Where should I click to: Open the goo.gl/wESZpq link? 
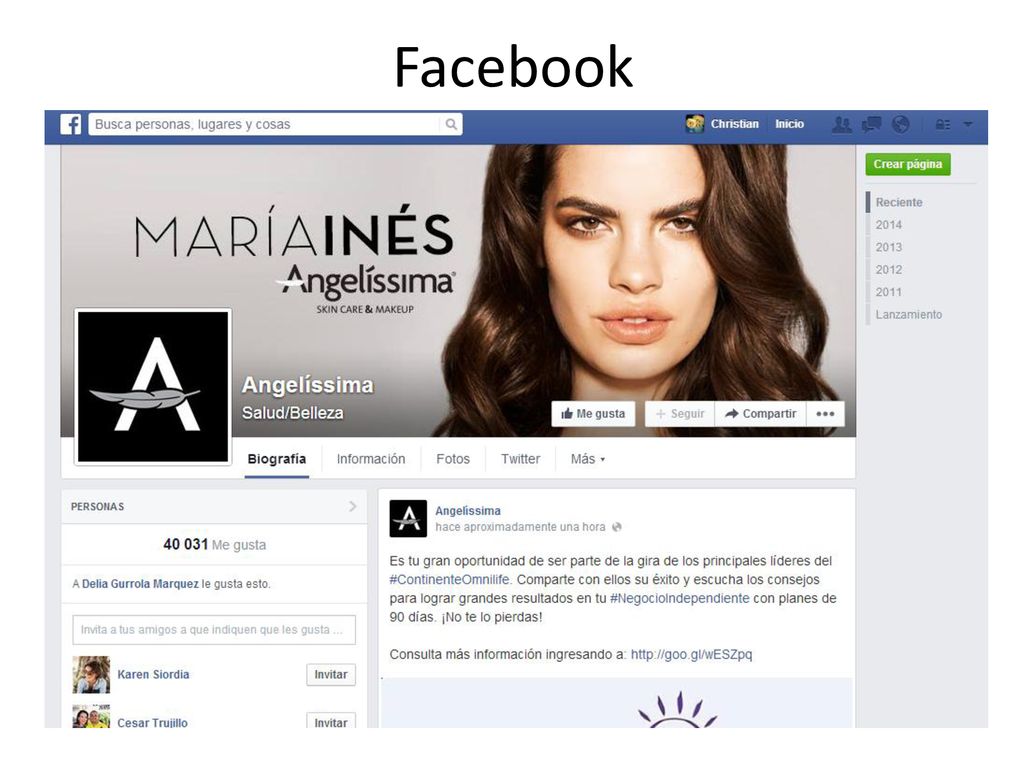692,654
